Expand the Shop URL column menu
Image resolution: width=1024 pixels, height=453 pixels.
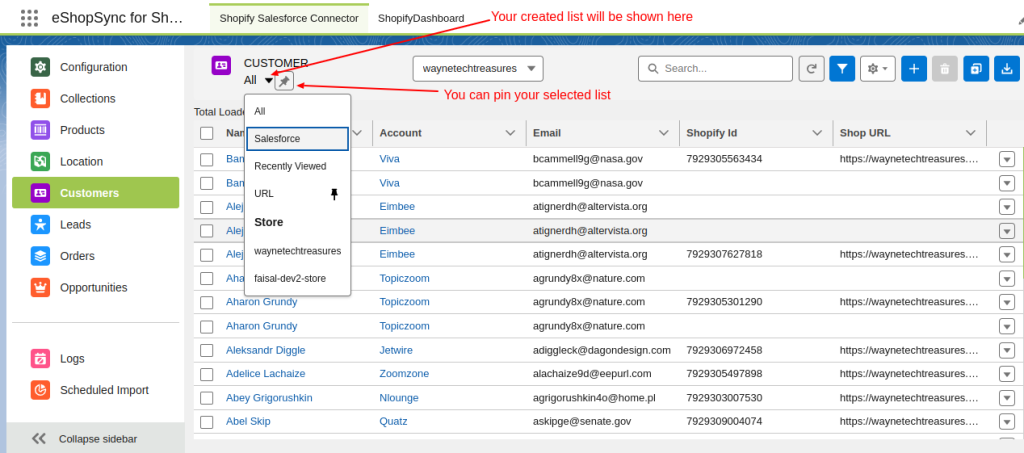click(x=970, y=133)
